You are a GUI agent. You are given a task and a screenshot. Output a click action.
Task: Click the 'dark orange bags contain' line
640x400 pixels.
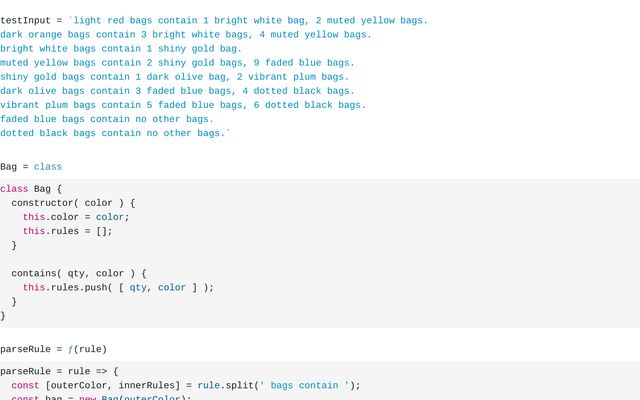pyautogui.click(x=186, y=35)
